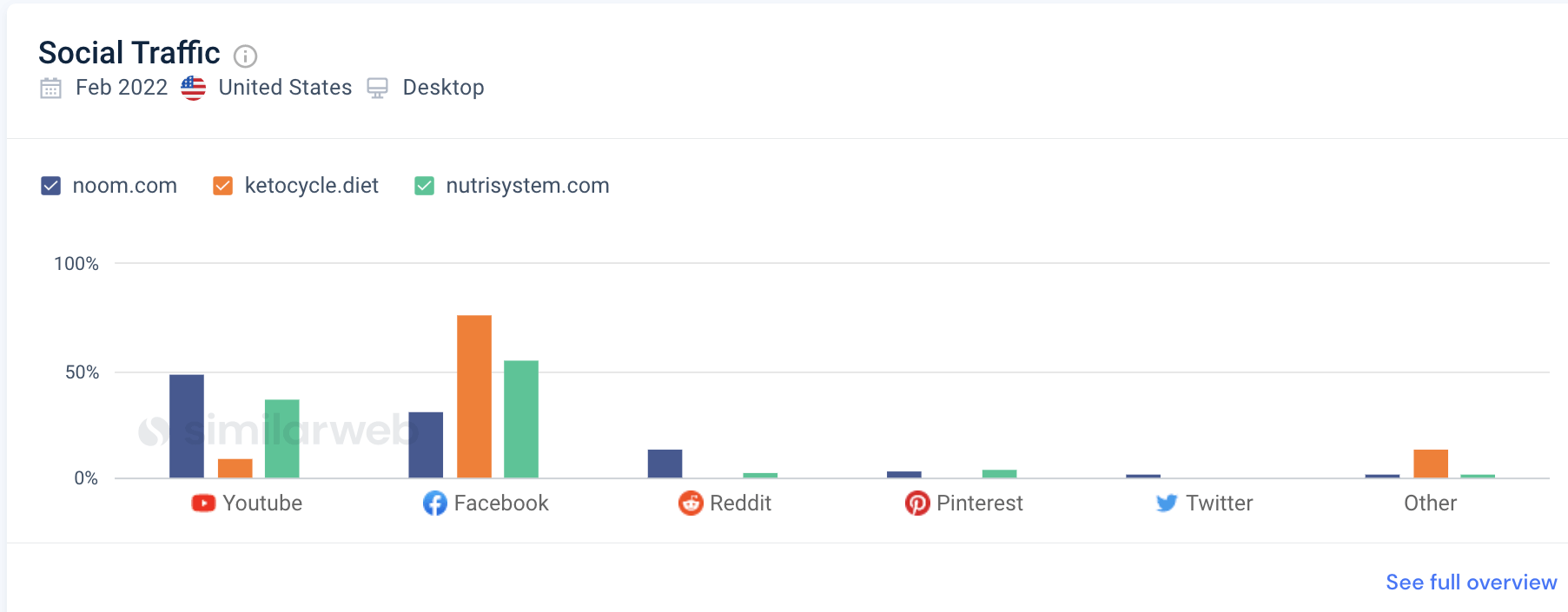
Task: Open the Feb 2022 date selector
Action: [122, 87]
